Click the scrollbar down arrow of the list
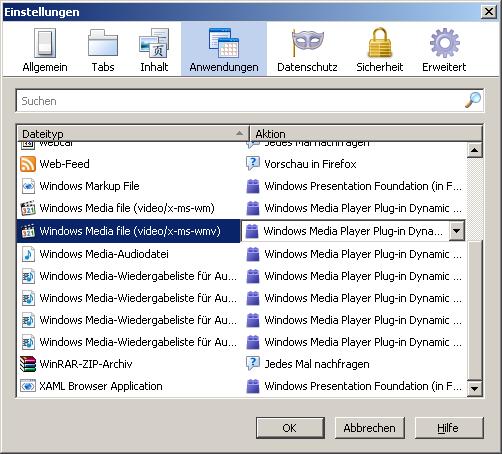The width and height of the screenshot is (502, 454). 474,388
